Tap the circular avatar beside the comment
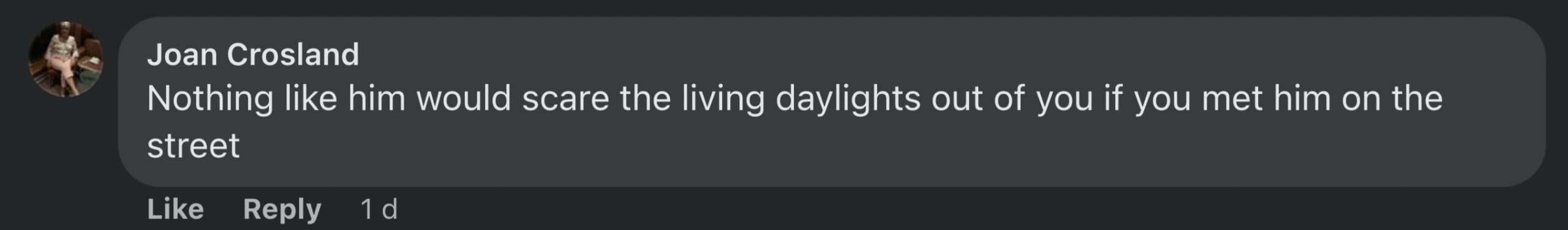 (x=66, y=59)
